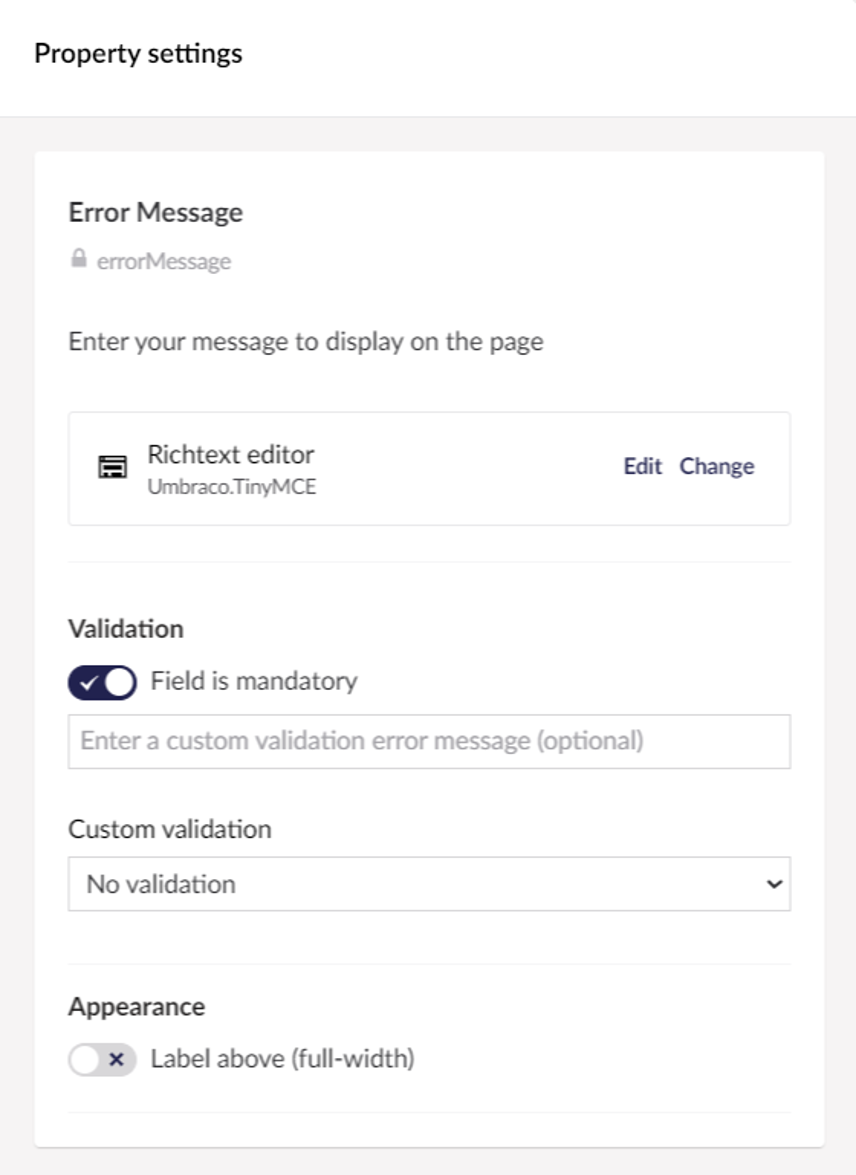This screenshot has height=1175, width=856.
Task: Edit the Richtext editor configuration
Action: point(643,467)
